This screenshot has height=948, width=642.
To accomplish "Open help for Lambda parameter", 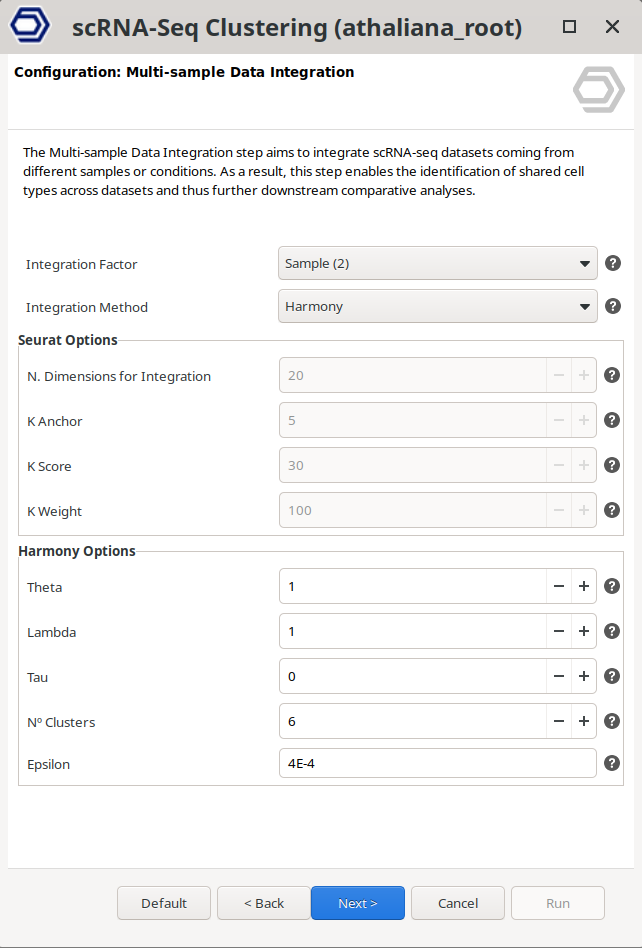I will coord(613,632).
